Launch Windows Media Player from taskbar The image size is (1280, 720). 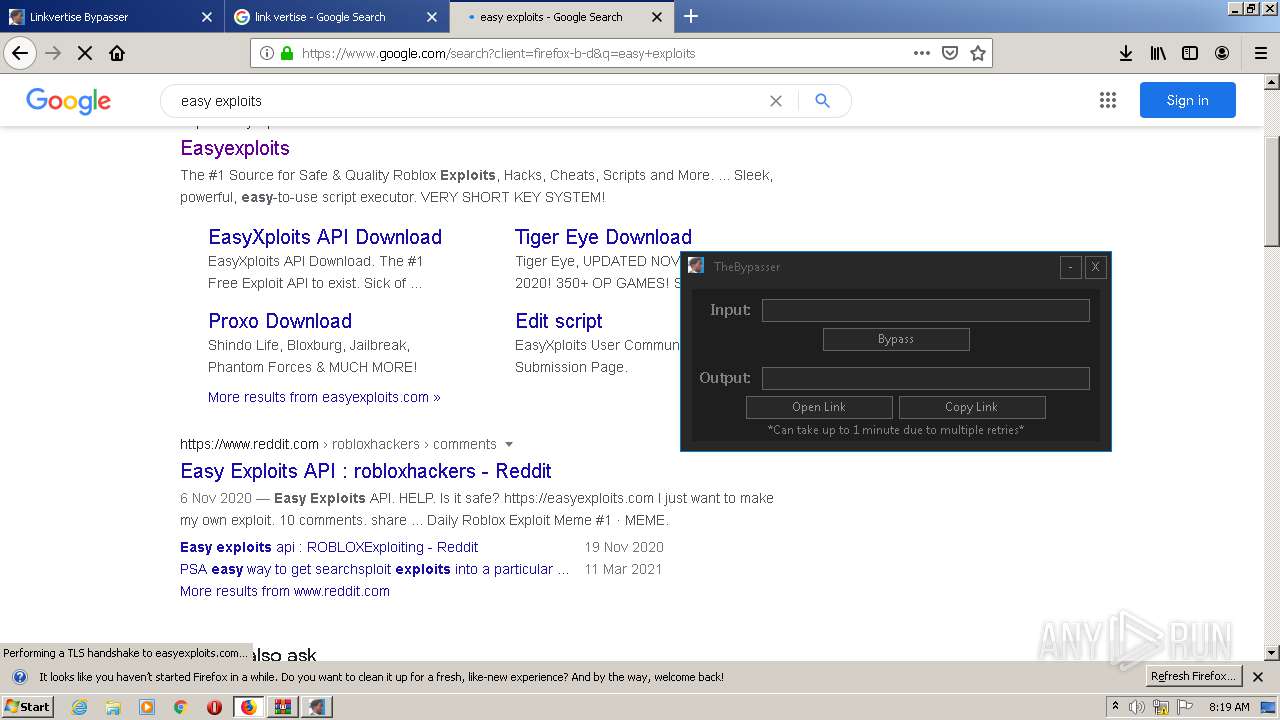coord(147,707)
